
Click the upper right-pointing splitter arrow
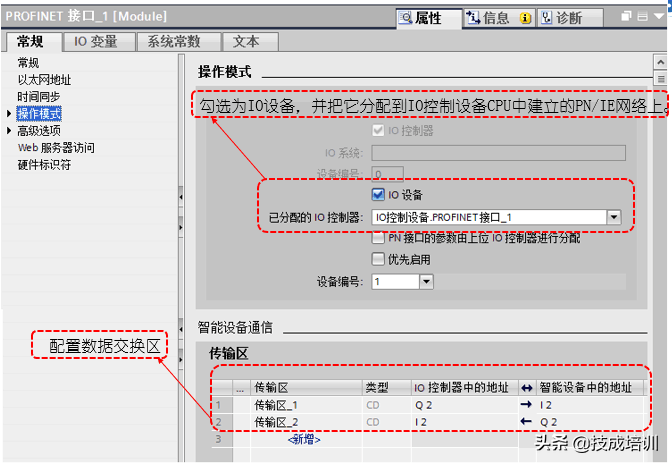click(181, 227)
